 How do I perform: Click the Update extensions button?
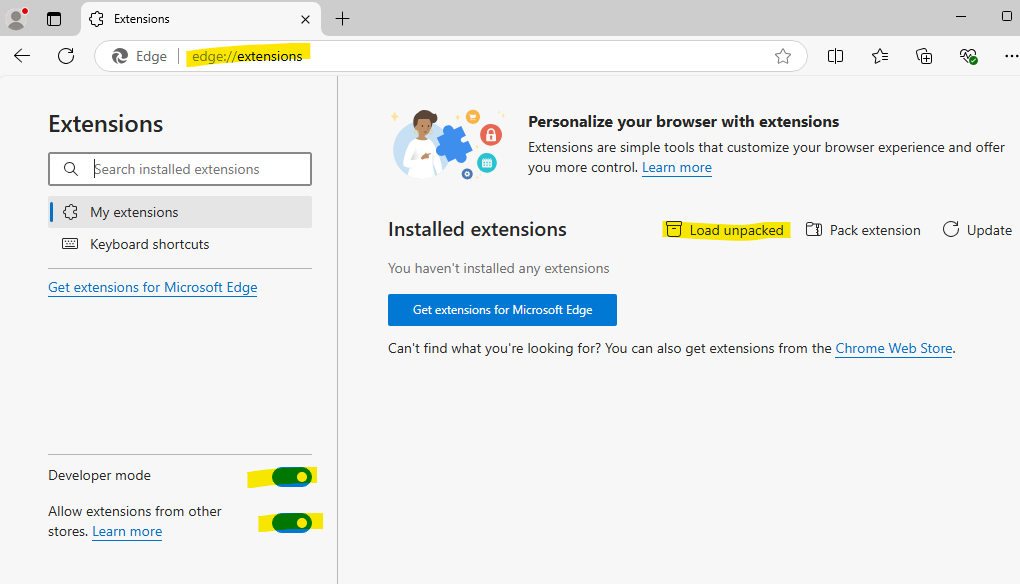click(977, 230)
